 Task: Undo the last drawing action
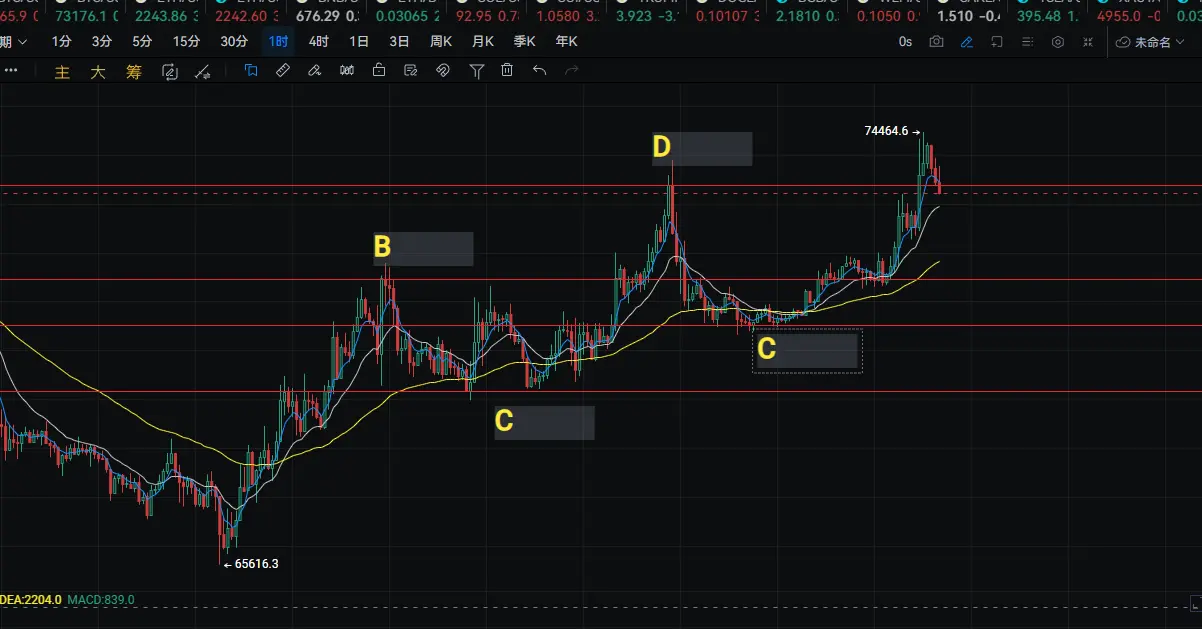(x=539, y=70)
